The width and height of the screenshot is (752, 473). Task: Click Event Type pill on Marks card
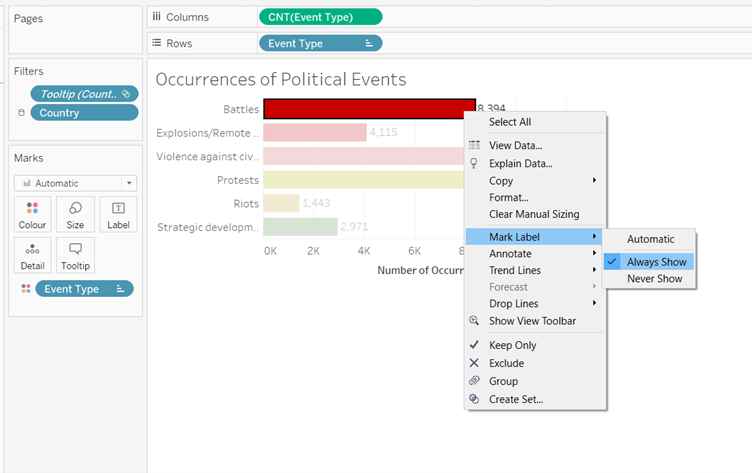tap(84, 289)
